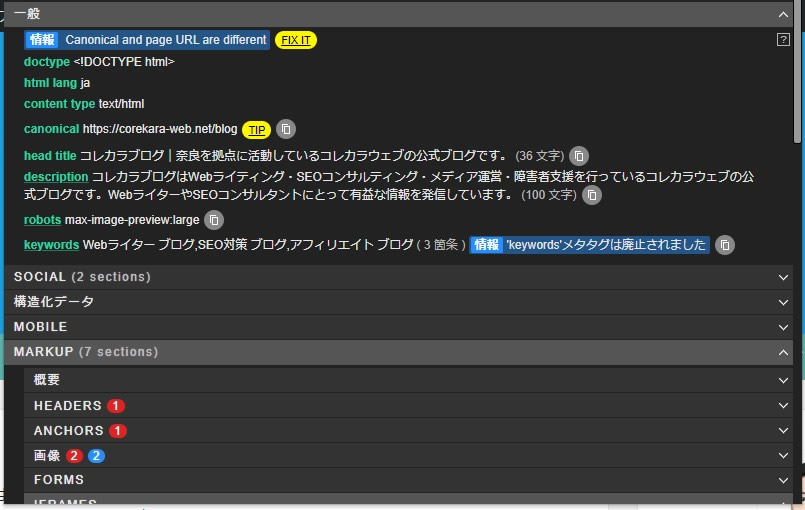Expand the FORMS subsection
This screenshot has height=510, width=805.
[783, 481]
